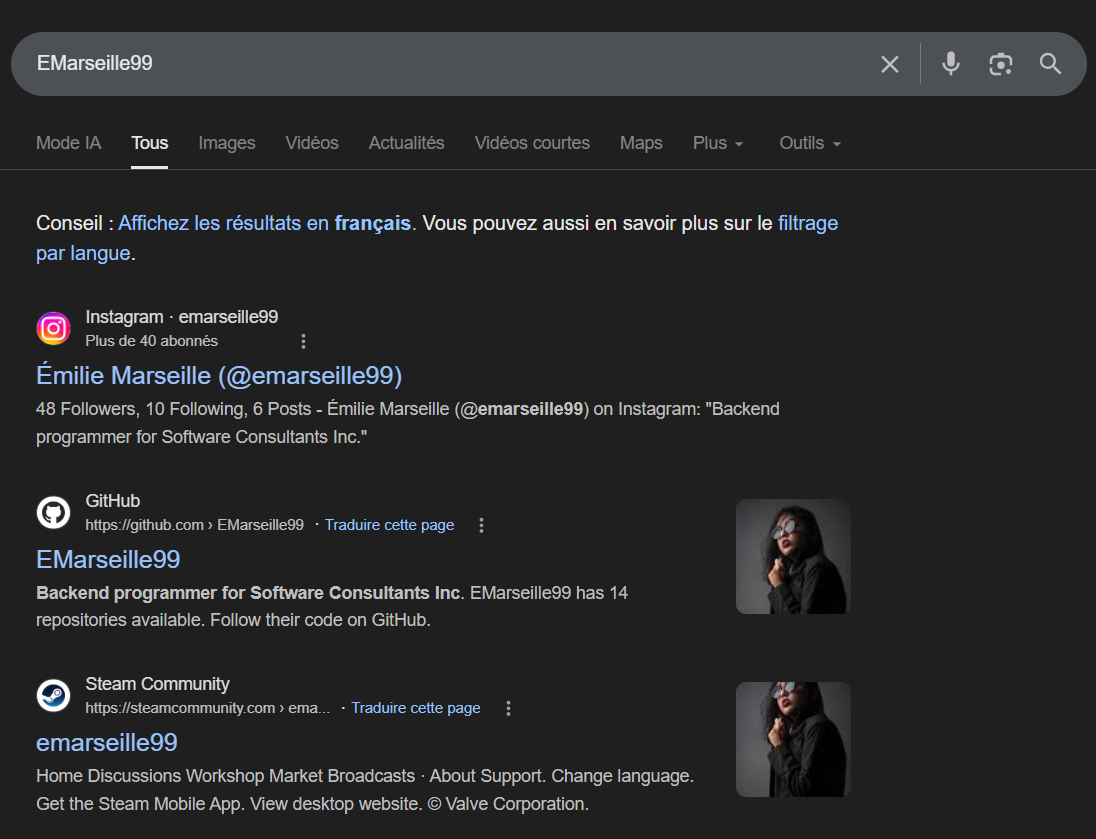
Task: Click the GitHub logo favicon
Action: 53,512
